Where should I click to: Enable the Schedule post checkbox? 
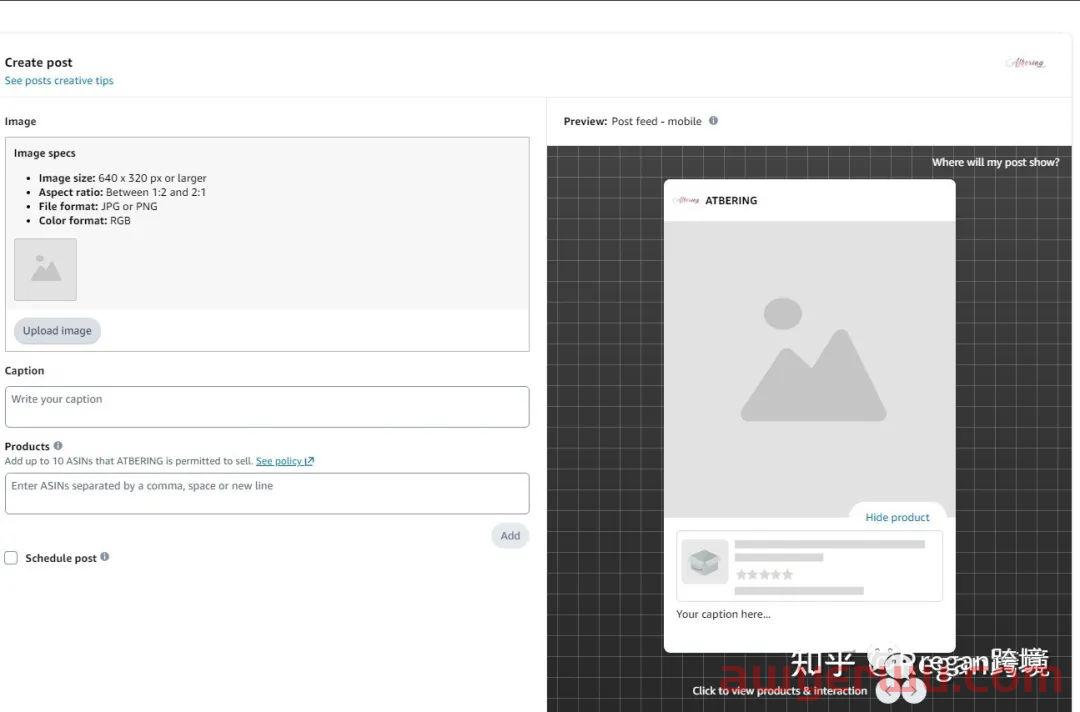click(x=11, y=558)
